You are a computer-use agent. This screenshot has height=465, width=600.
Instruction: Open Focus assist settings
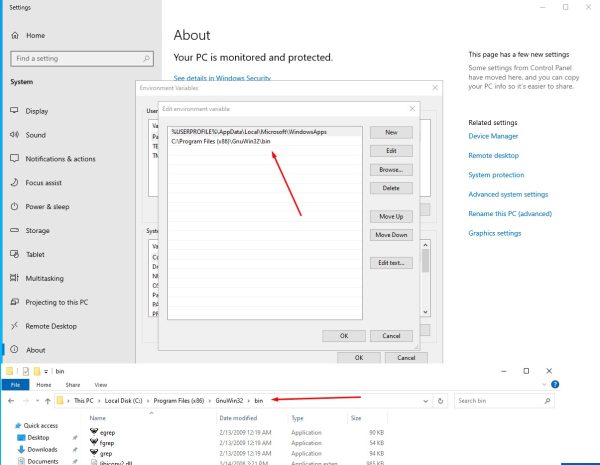(46, 183)
